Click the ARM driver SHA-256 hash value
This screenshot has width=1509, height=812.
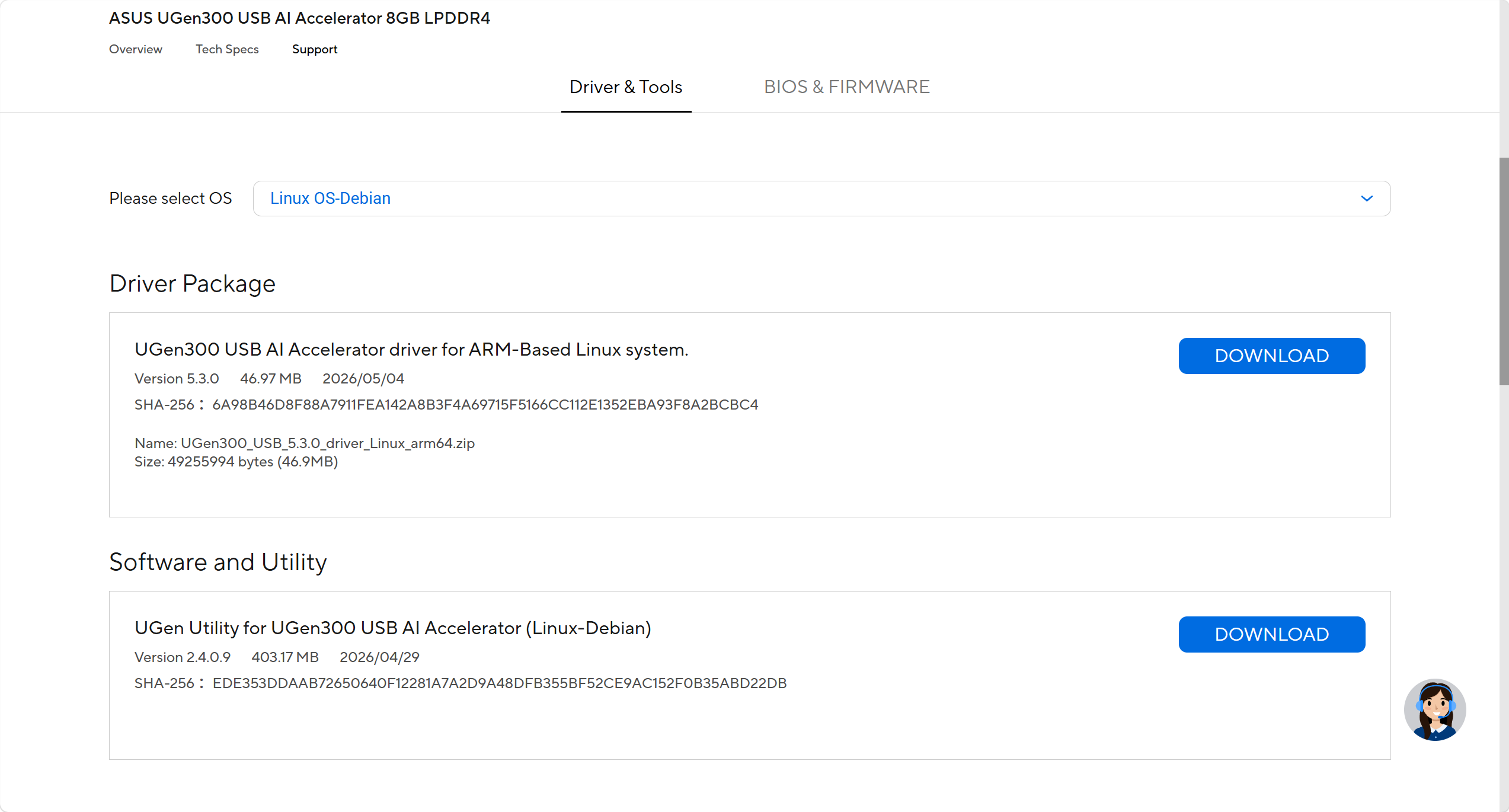tap(485, 405)
